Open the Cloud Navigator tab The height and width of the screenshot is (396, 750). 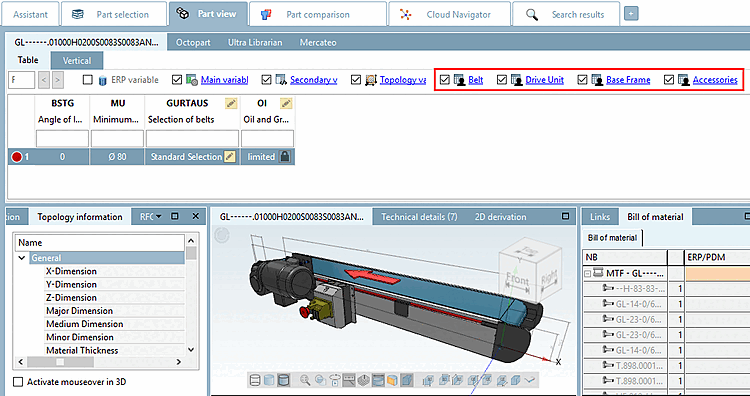tap(450, 14)
